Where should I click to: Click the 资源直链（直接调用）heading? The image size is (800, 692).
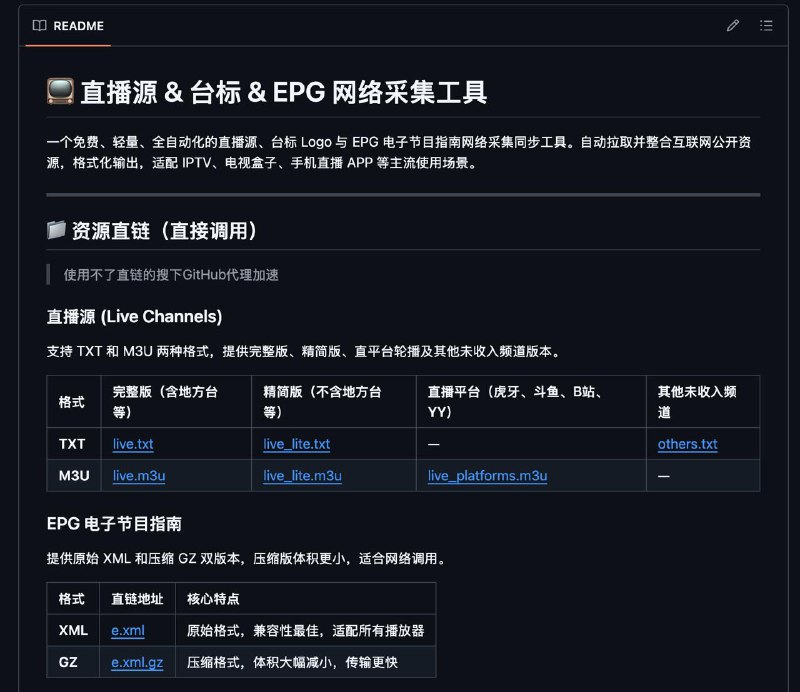pyautogui.click(x=165, y=231)
